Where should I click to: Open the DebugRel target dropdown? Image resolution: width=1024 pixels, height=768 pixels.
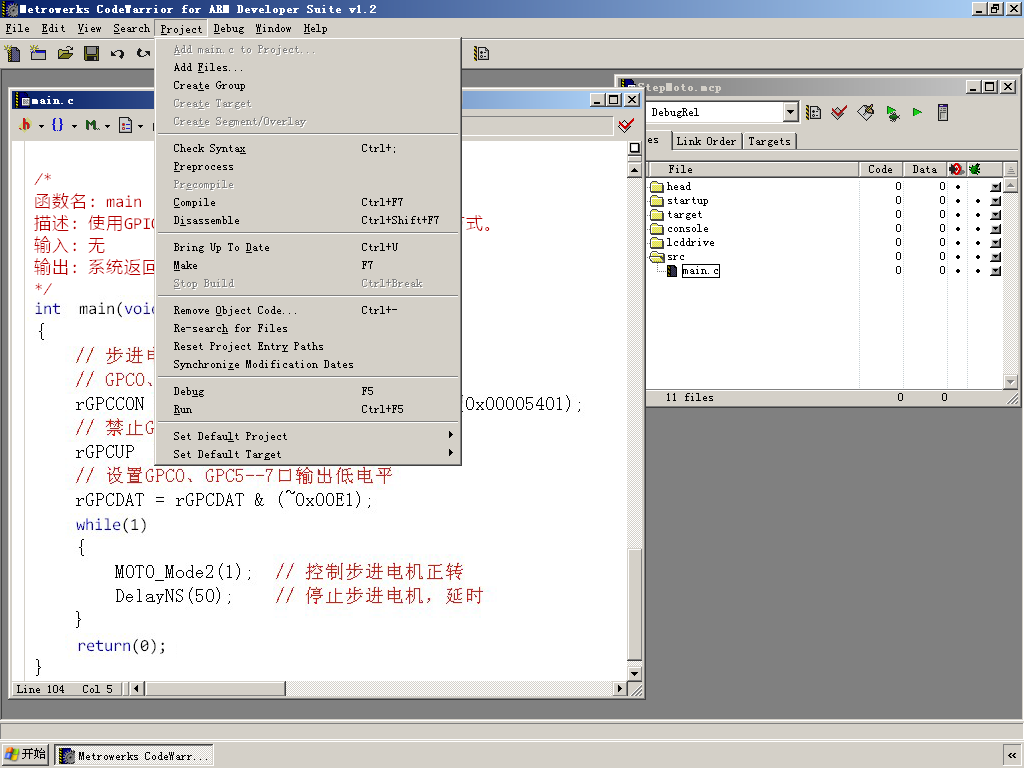(790, 112)
